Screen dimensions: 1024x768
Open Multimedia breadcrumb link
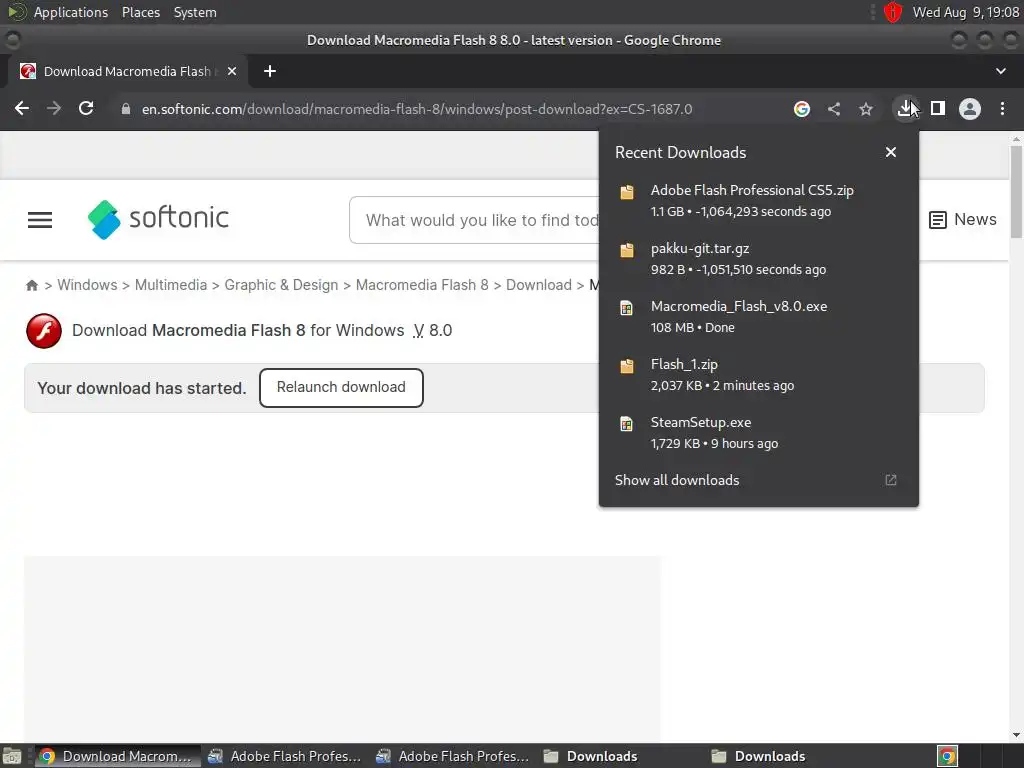coord(170,285)
